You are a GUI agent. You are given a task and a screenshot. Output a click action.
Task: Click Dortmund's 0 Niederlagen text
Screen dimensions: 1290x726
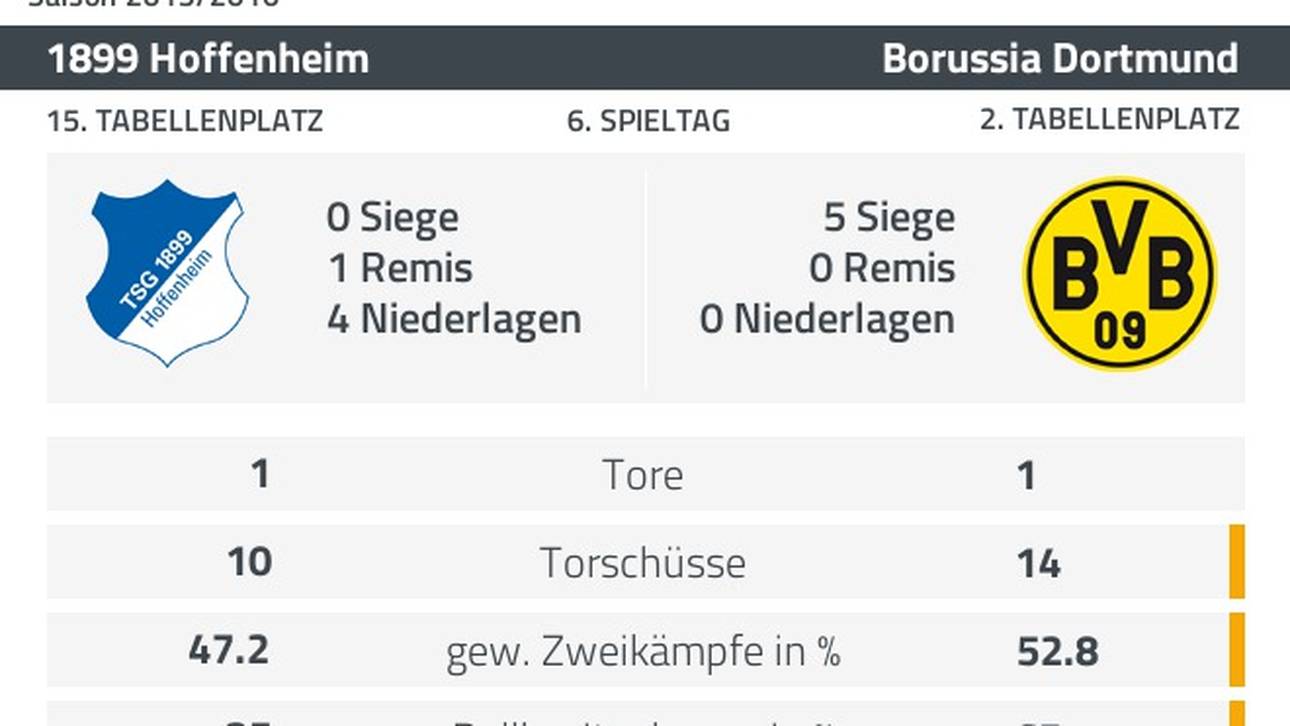coord(827,320)
